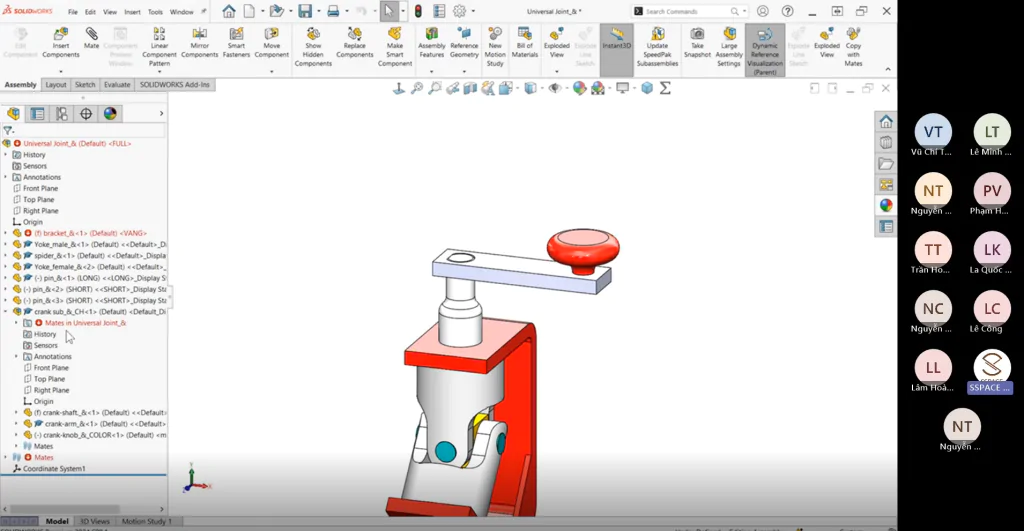Click Replace Components tool
Image resolution: width=1024 pixels, height=531 pixels.
355,42
